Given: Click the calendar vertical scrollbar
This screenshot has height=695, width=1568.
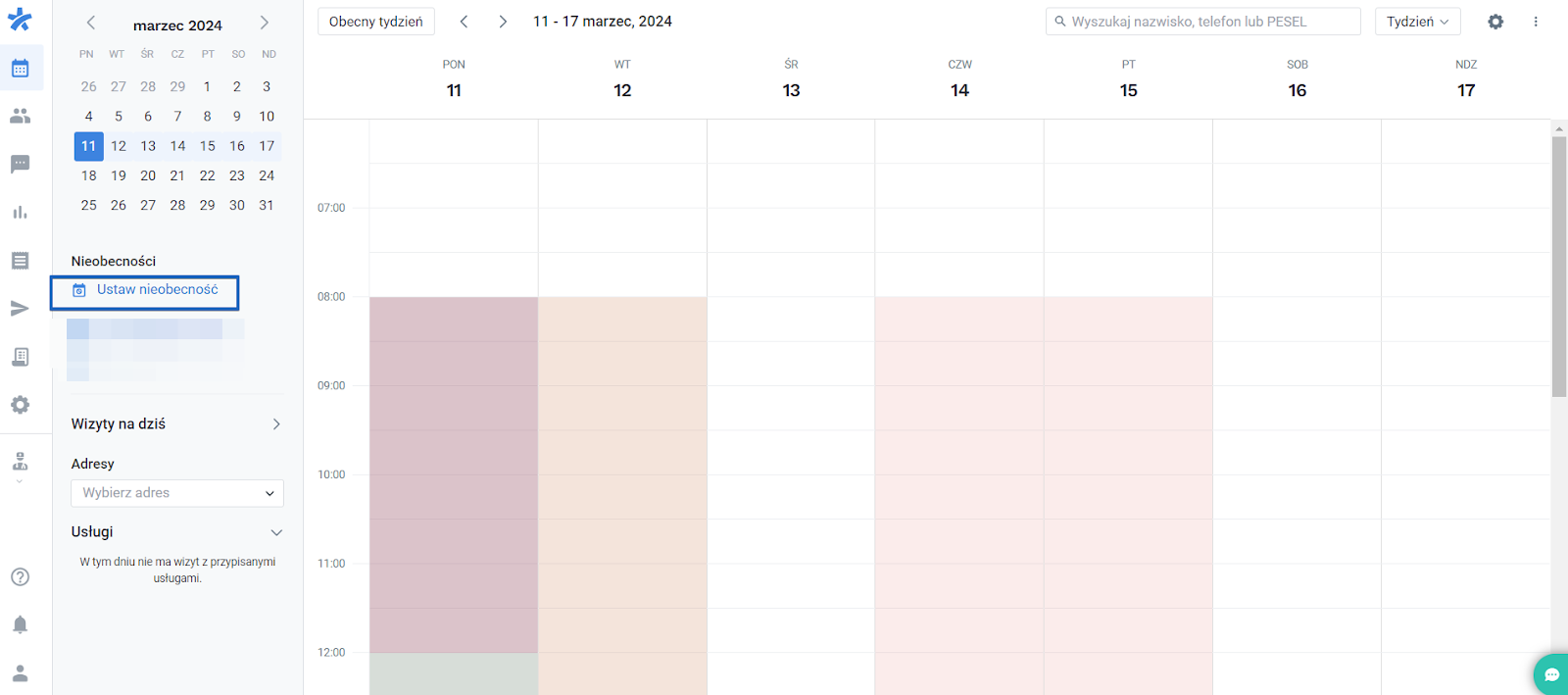Looking at the screenshot, I should coord(1559,267).
